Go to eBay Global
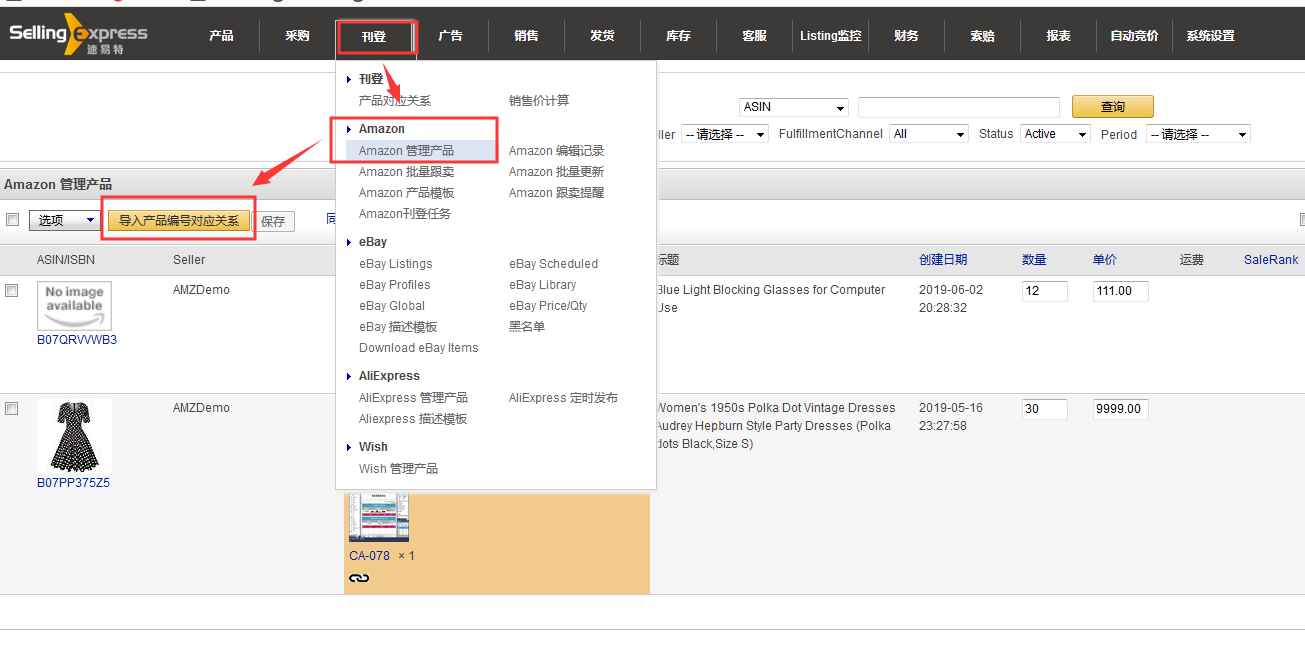 pos(392,306)
